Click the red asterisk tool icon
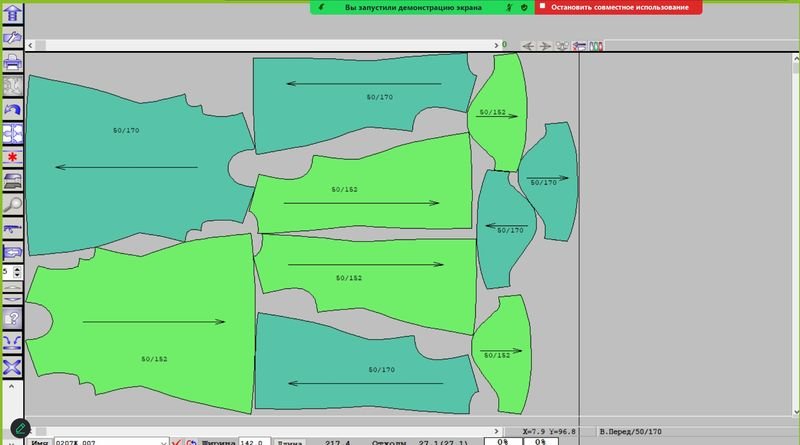This screenshot has width=800, height=445. pos(13,157)
